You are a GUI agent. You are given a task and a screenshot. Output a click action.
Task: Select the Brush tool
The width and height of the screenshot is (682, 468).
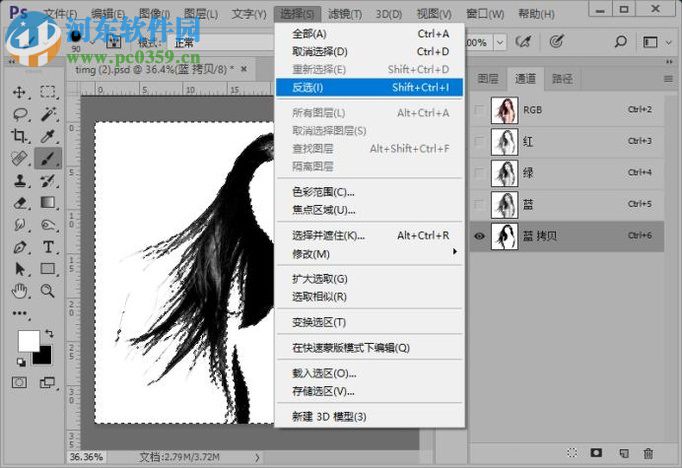(x=48, y=158)
